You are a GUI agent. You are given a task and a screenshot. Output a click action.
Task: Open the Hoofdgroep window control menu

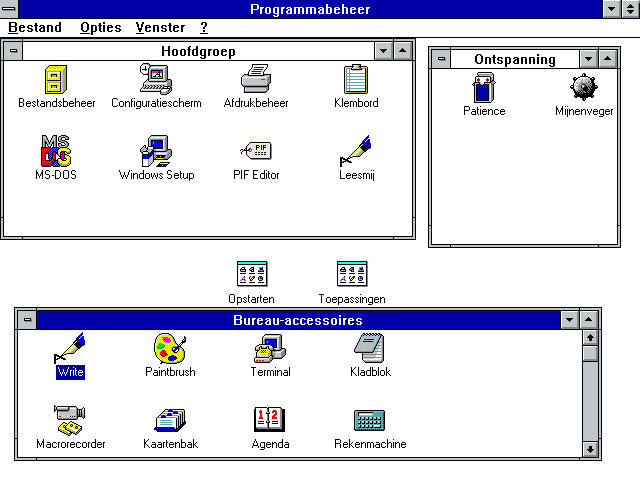point(13,51)
